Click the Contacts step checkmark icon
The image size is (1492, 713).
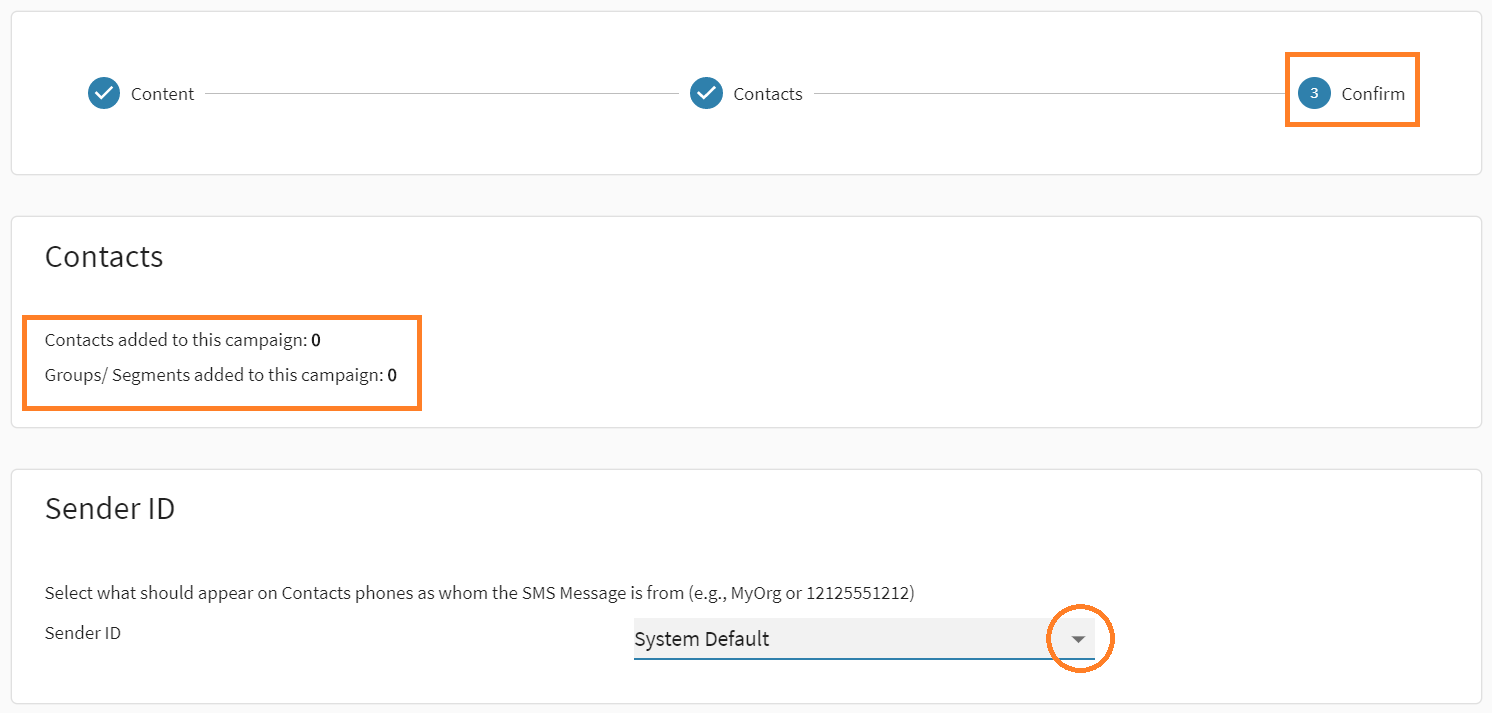706,94
